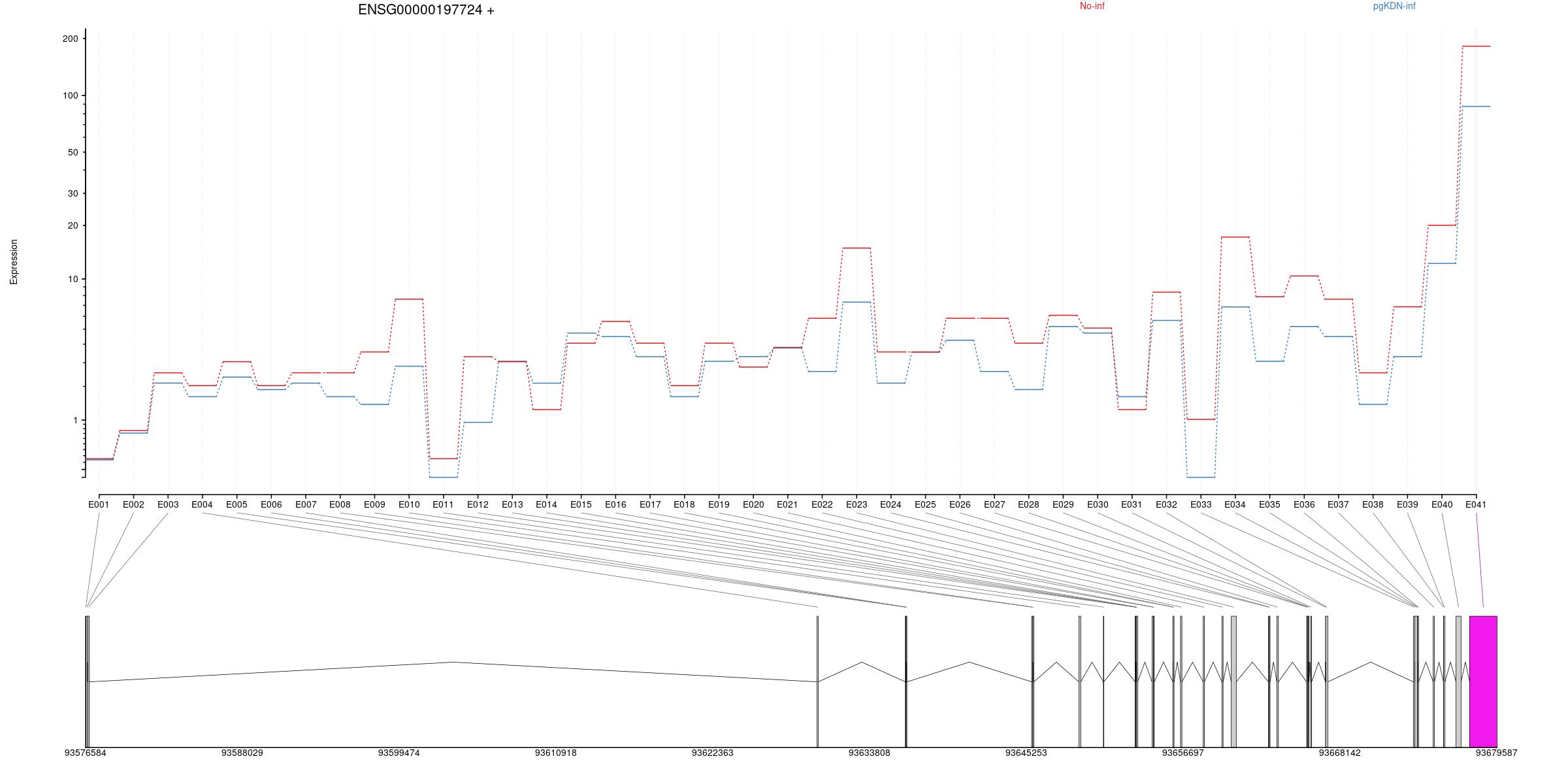
Task: Click exon label E034
Action: click(x=1235, y=504)
